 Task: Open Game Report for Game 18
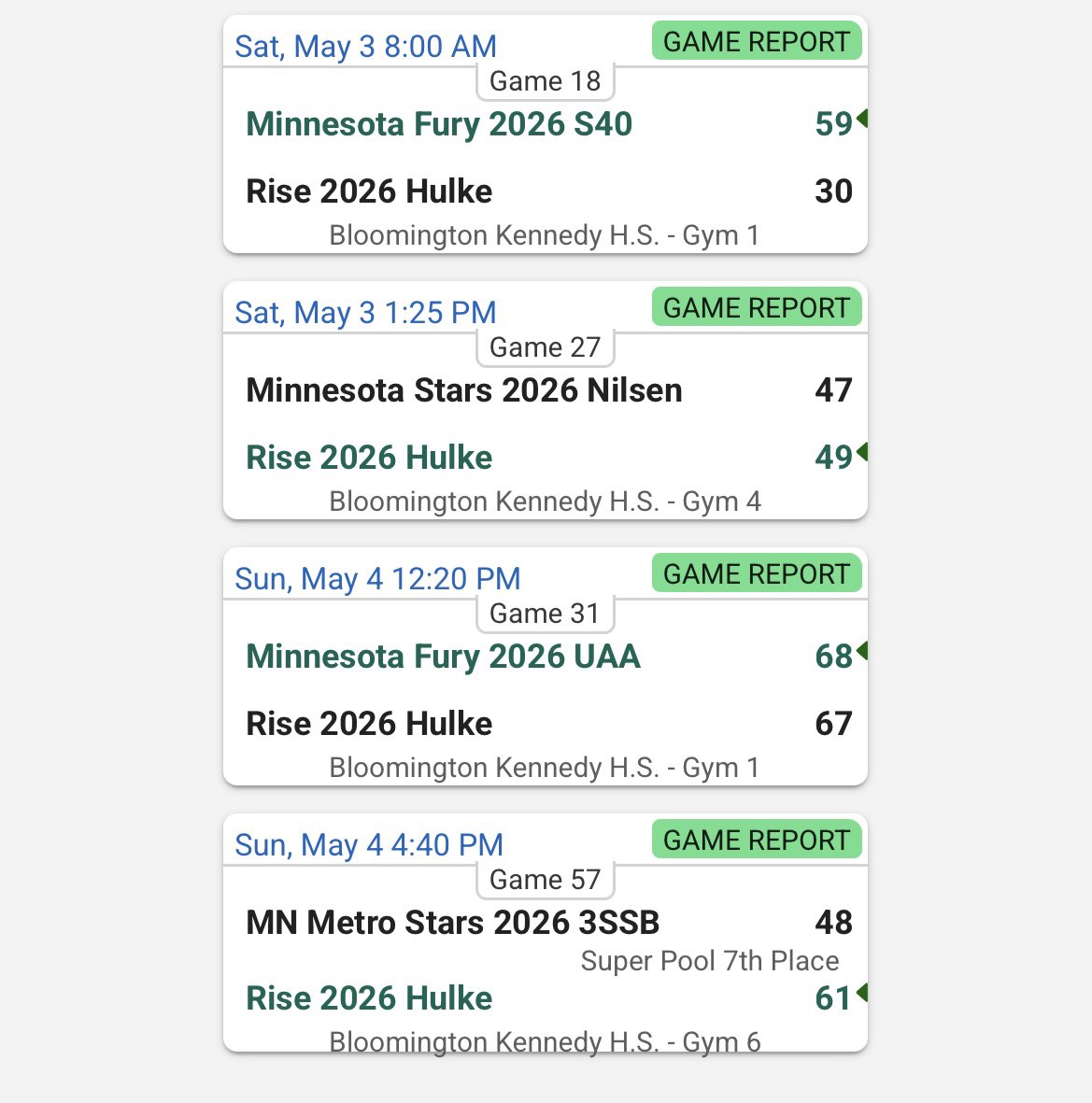pyautogui.click(x=757, y=41)
